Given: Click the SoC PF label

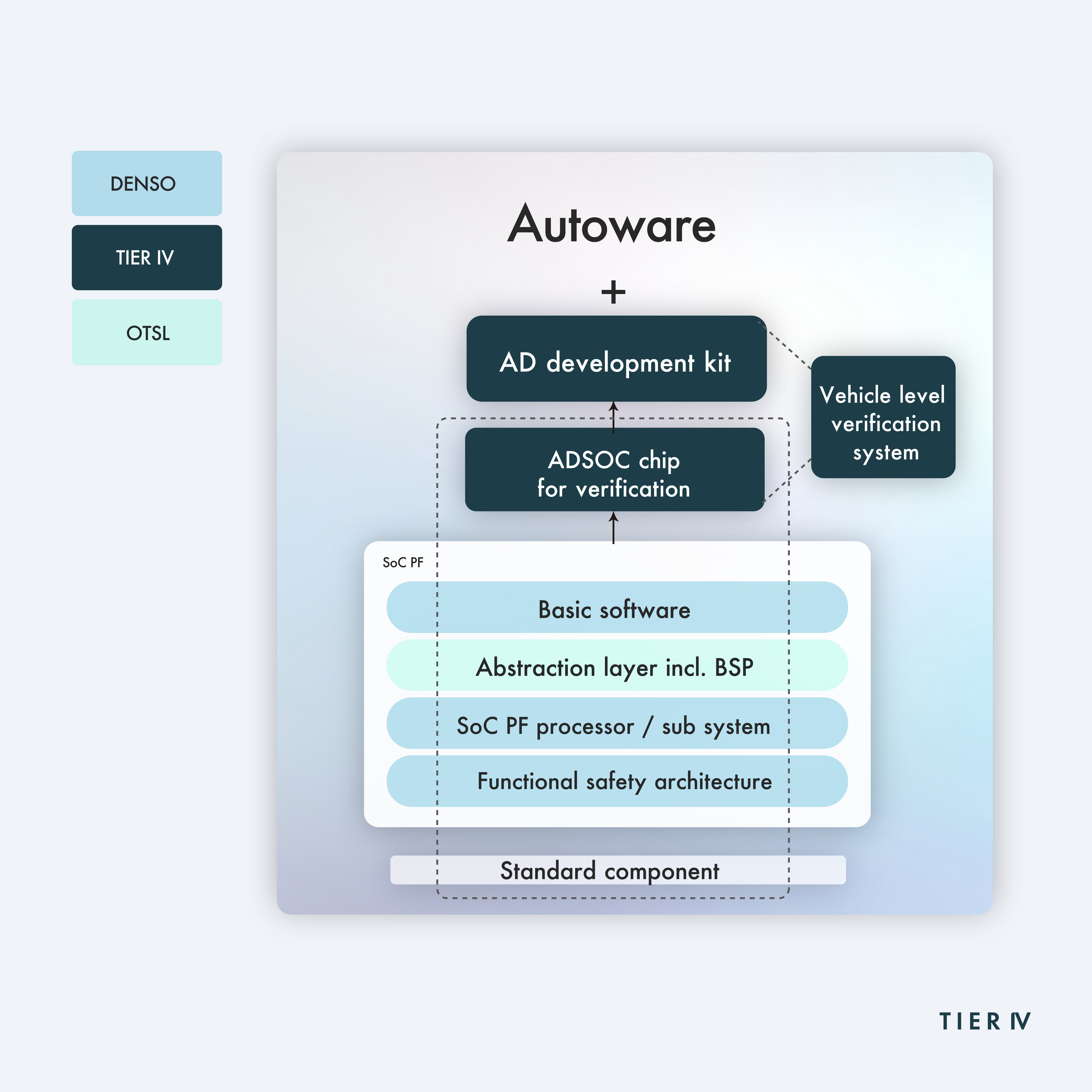Looking at the screenshot, I should pyautogui.click(x=403, y=562).
